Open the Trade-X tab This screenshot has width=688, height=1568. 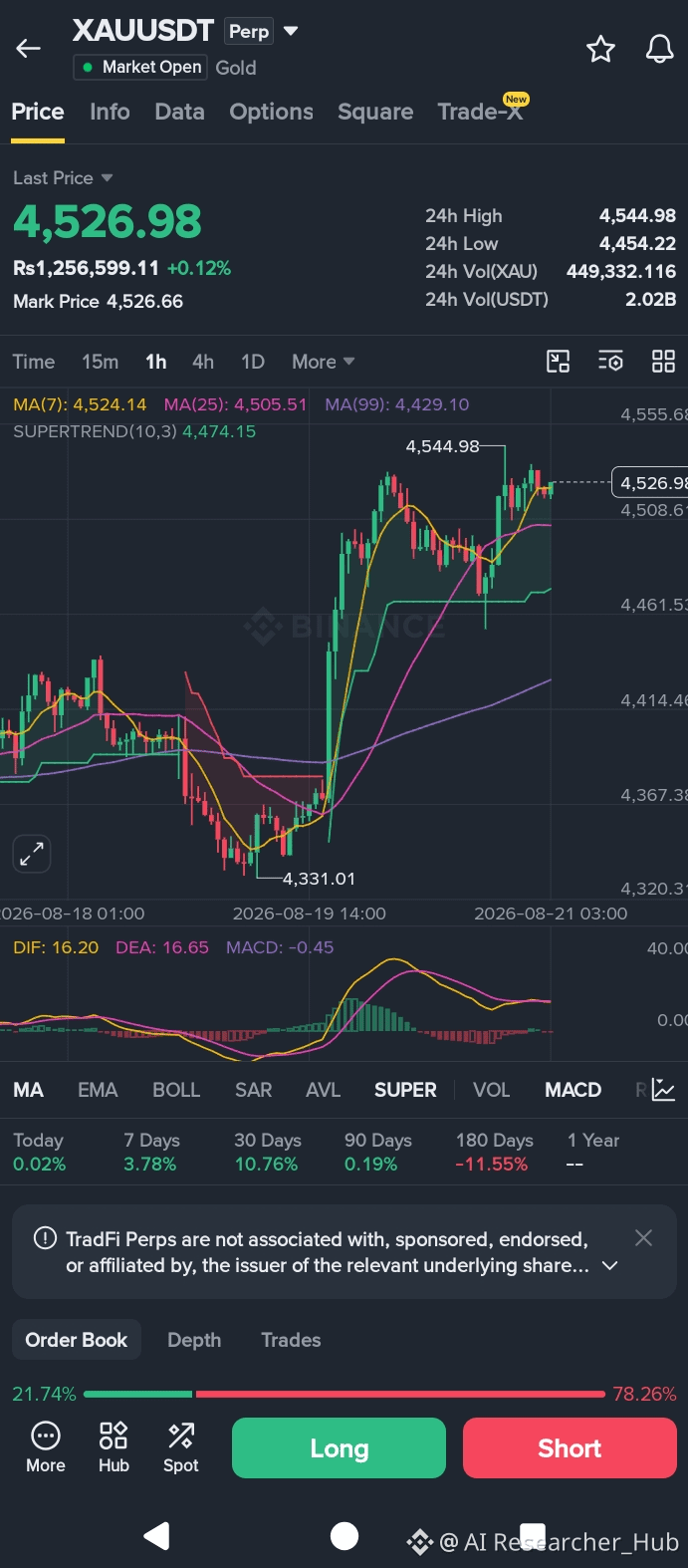(482, 111)
